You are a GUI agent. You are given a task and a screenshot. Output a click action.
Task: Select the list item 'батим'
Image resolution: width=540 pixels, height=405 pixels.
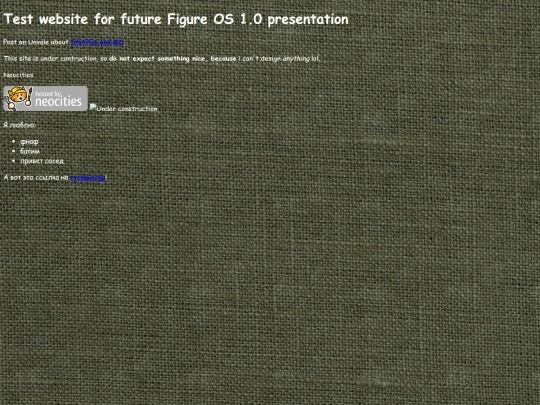click(30, 151)
